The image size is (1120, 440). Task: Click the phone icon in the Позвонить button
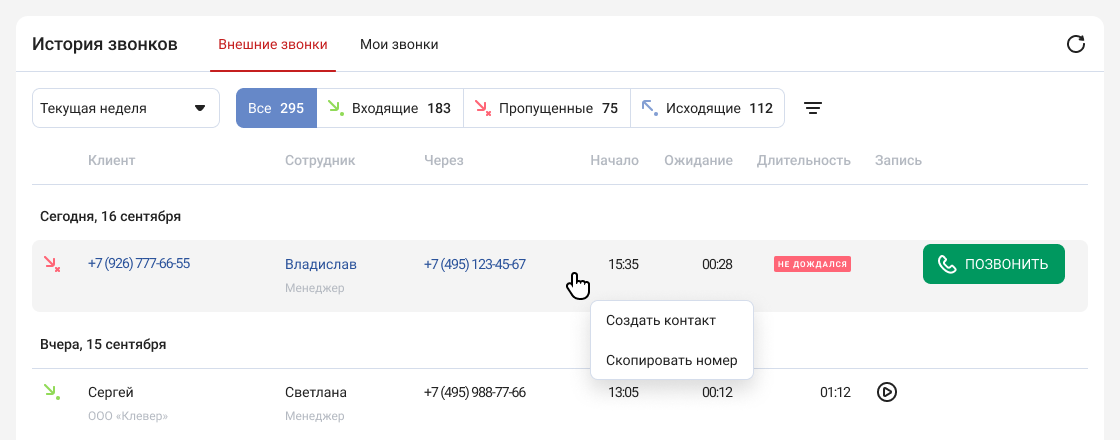[x=946, y=264]
